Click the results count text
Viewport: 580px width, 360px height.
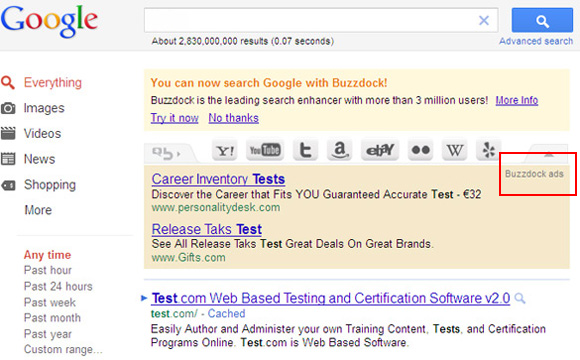pyautogui.click(x=243, y=41)
